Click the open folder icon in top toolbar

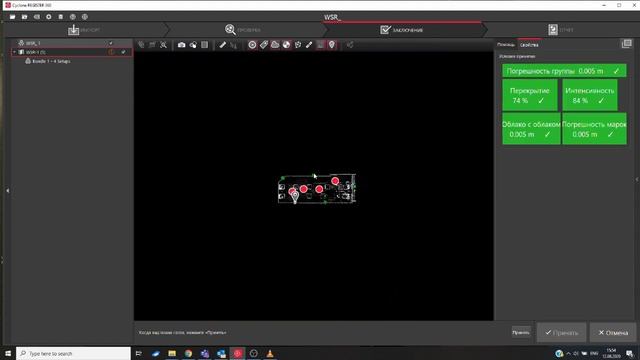(13, 17)
